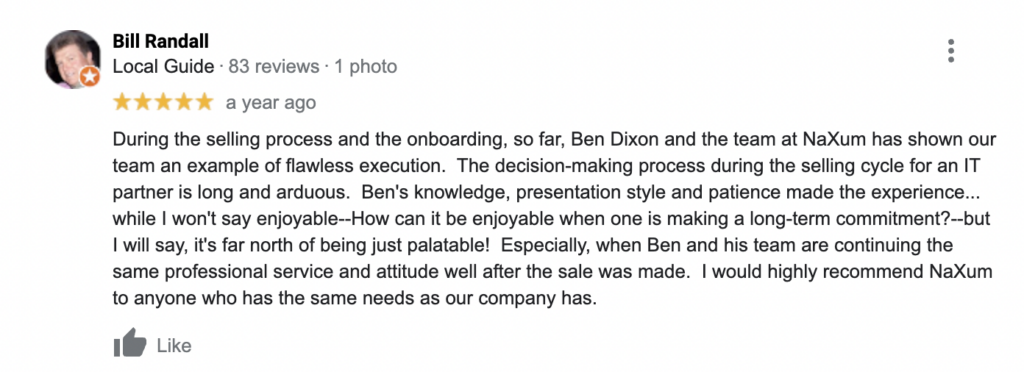The height and width of the screenshot is (372, 1024).
Task: Click the "a year ago" timestamp
Action: pos(271,103)
